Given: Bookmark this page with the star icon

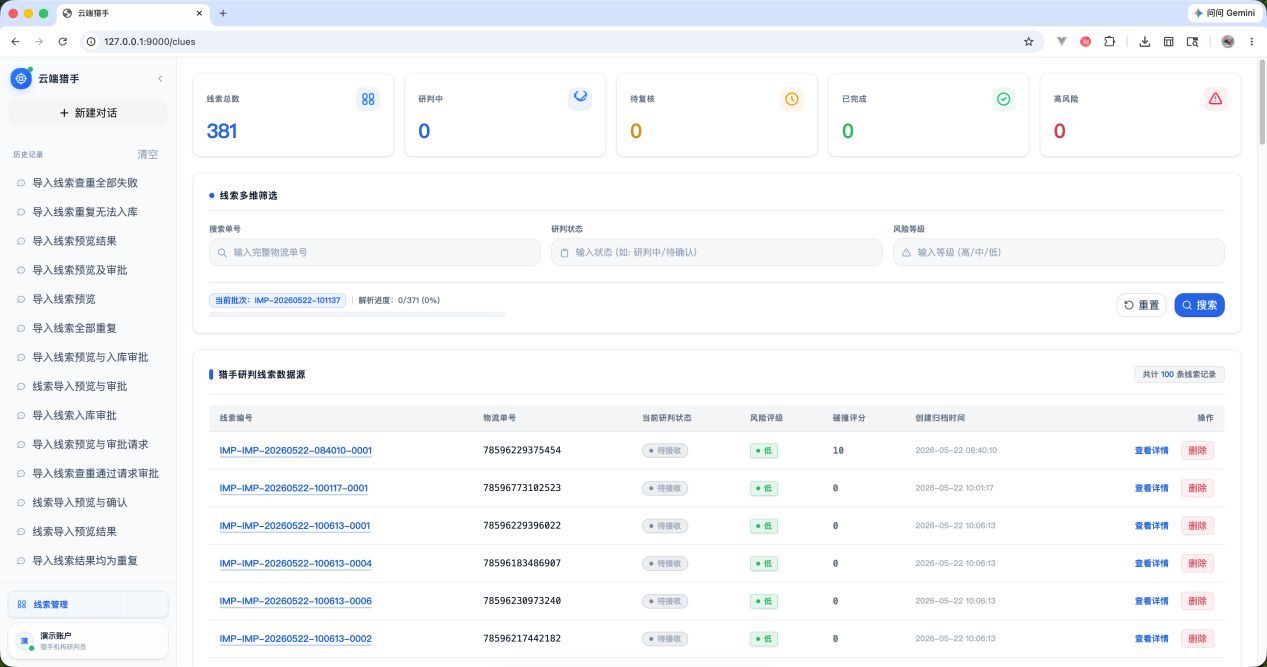Looking at the screenshot, I should (1028, 42).
